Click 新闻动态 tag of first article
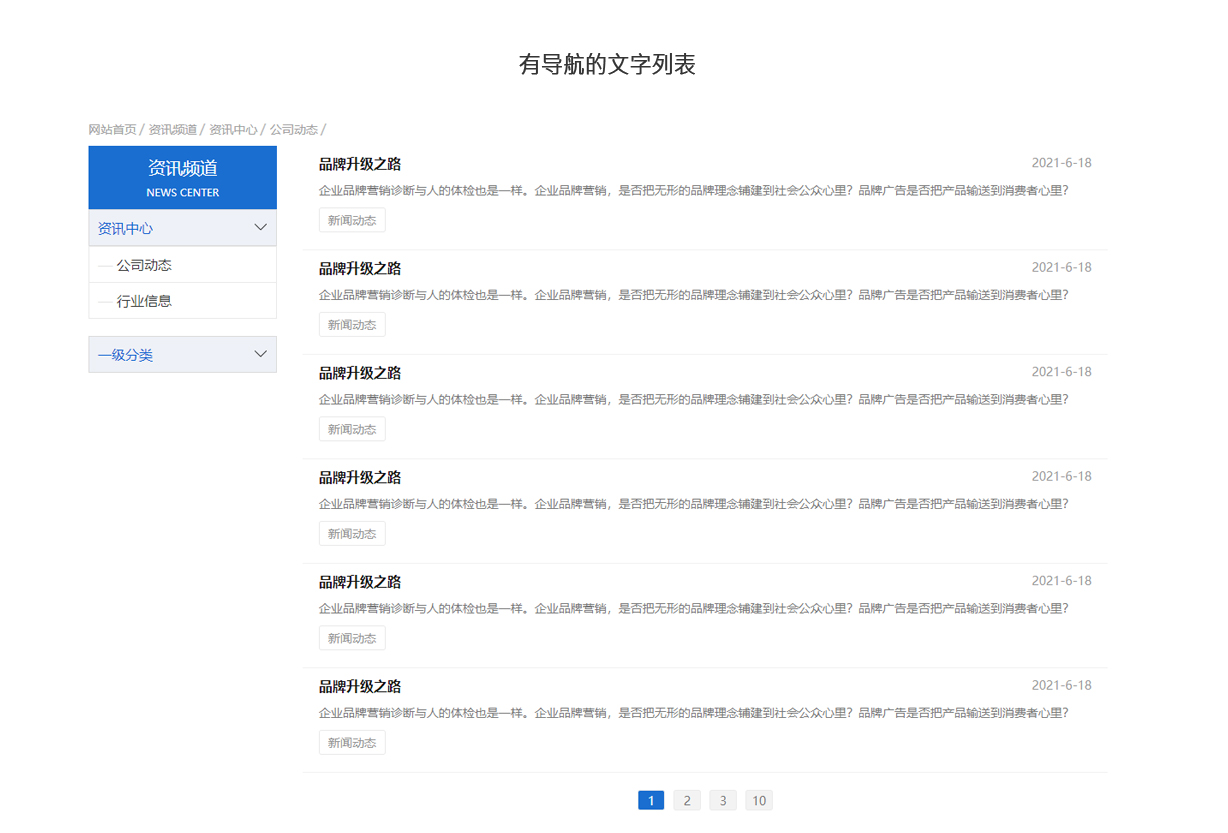 coord(352,220)
